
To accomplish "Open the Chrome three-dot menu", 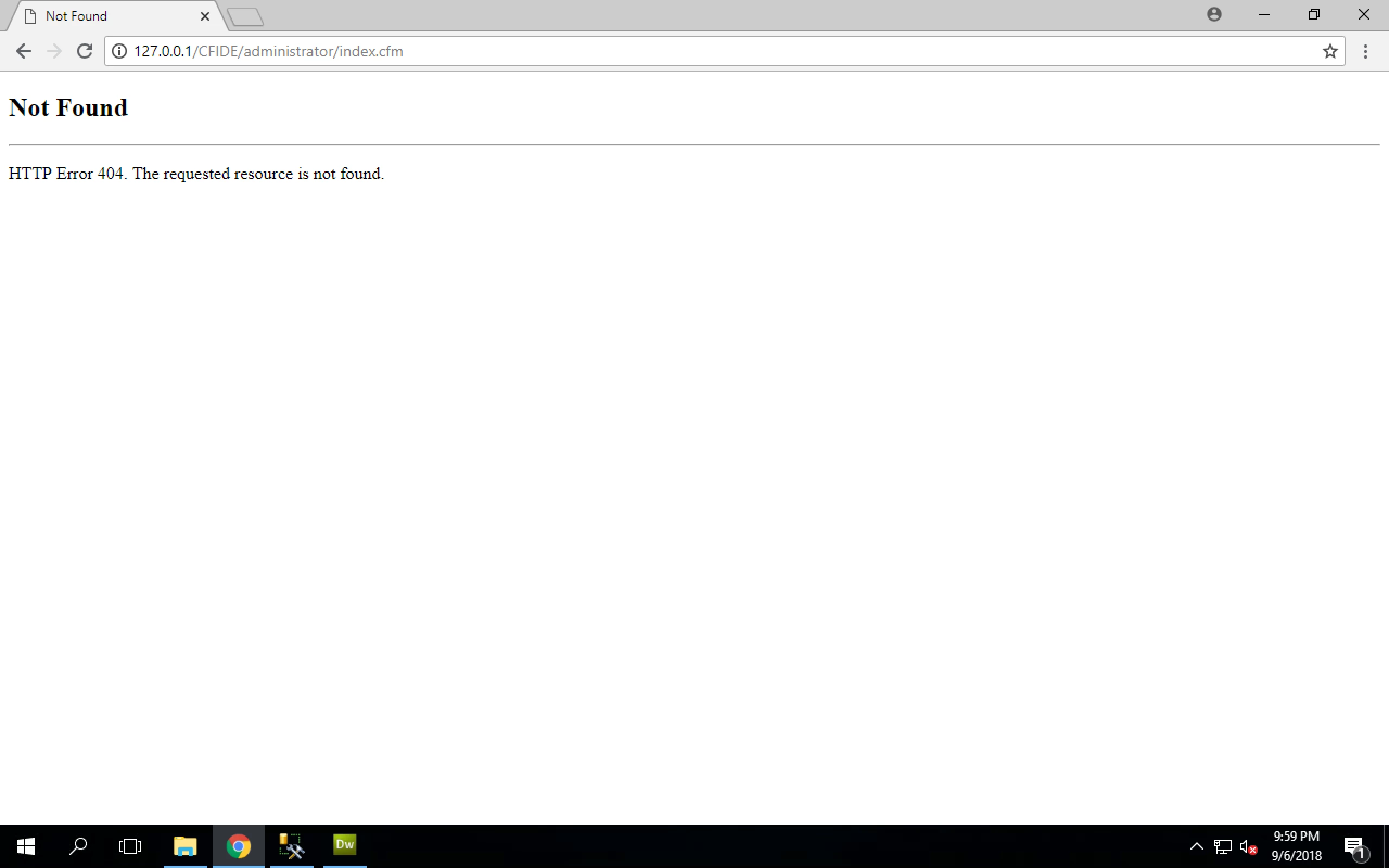I will click(1366, 51).
